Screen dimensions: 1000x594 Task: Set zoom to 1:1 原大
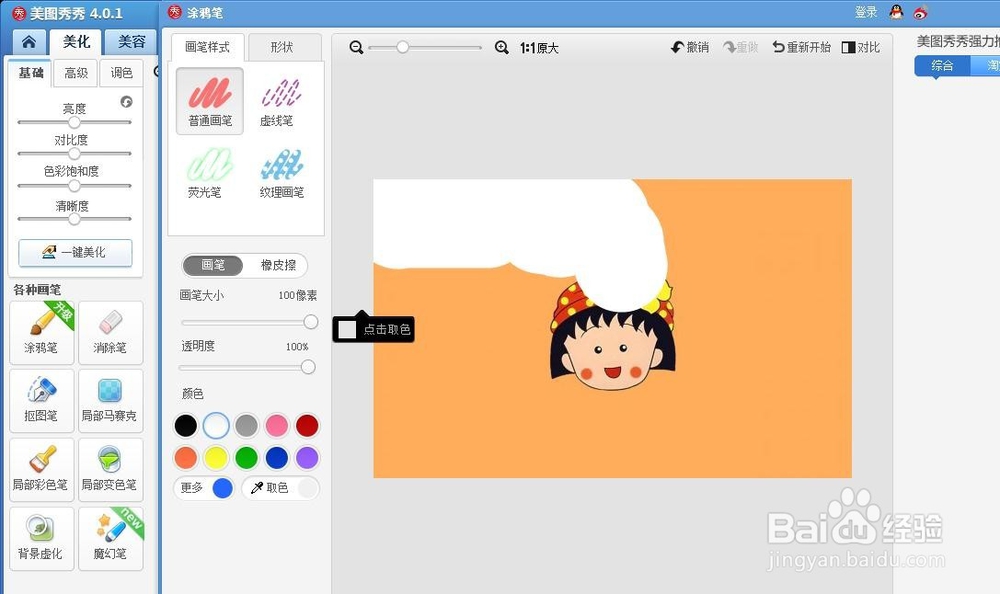coord(540,48)
